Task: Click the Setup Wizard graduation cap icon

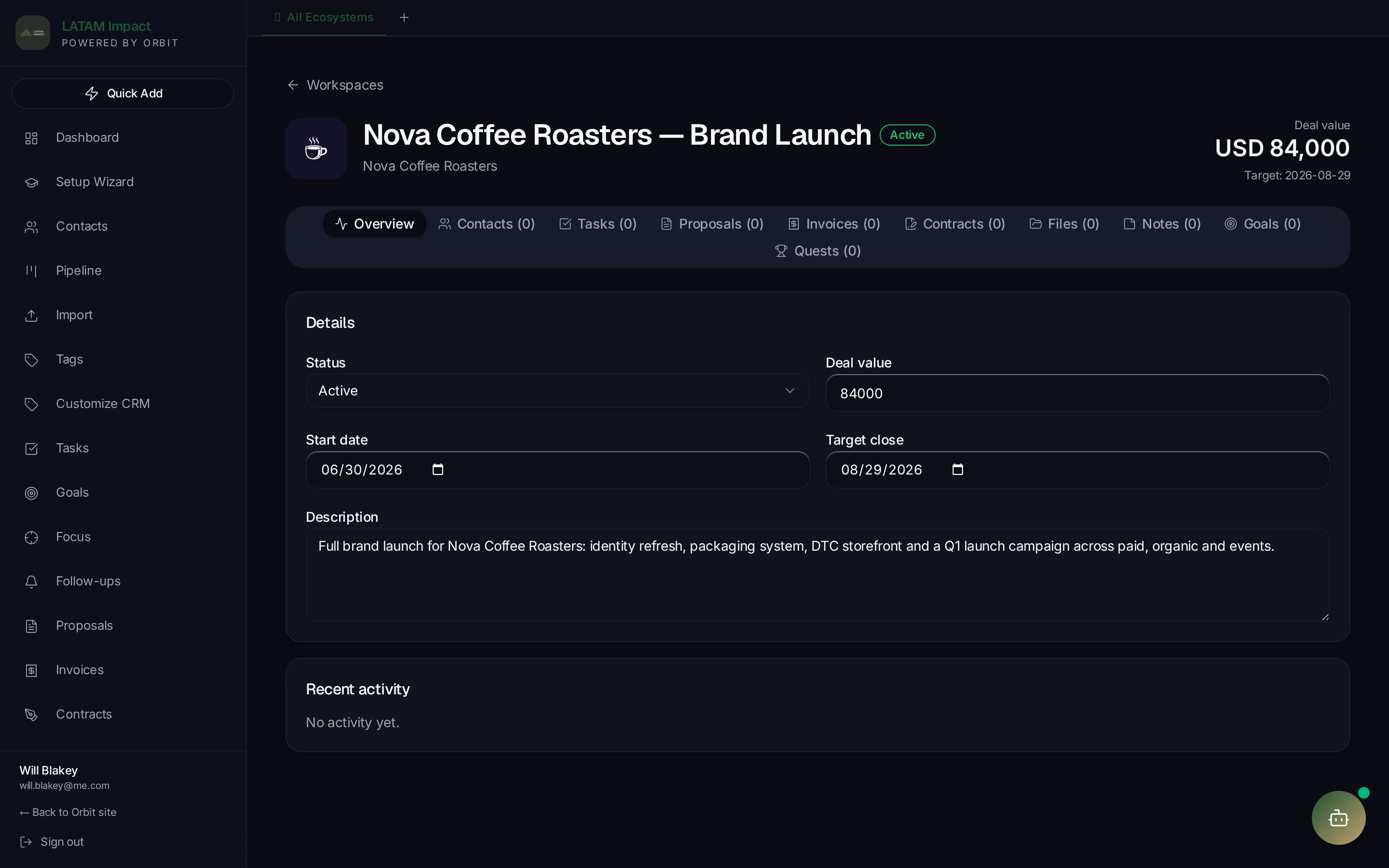Action: (31, 183)
